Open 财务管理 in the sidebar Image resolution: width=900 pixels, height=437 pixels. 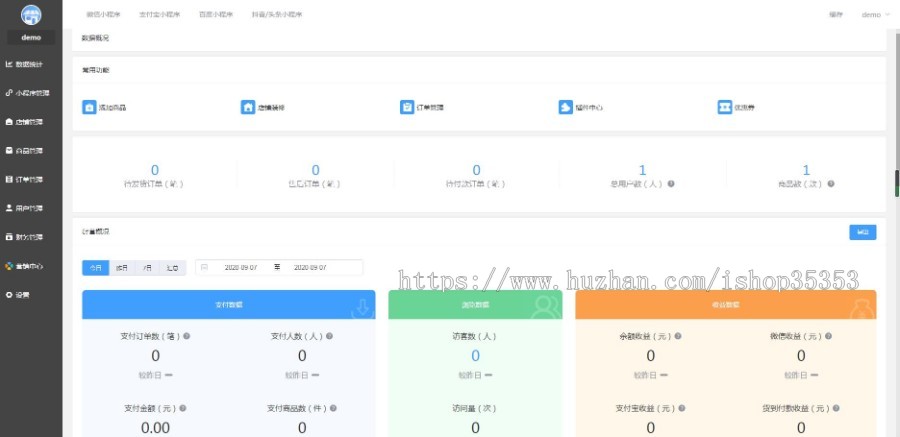24,237
